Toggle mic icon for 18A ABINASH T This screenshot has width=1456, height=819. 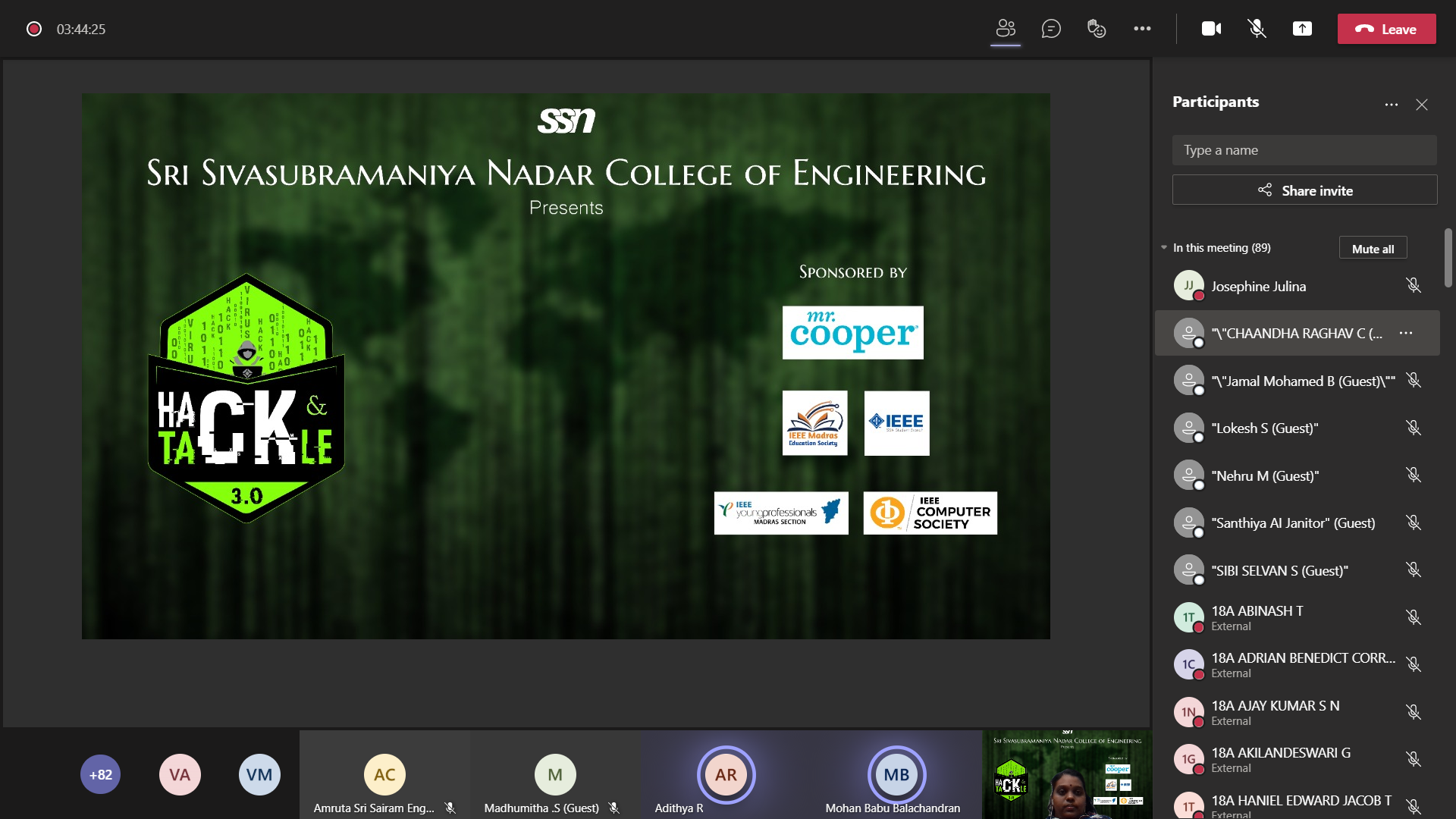tap(1414, 618)
